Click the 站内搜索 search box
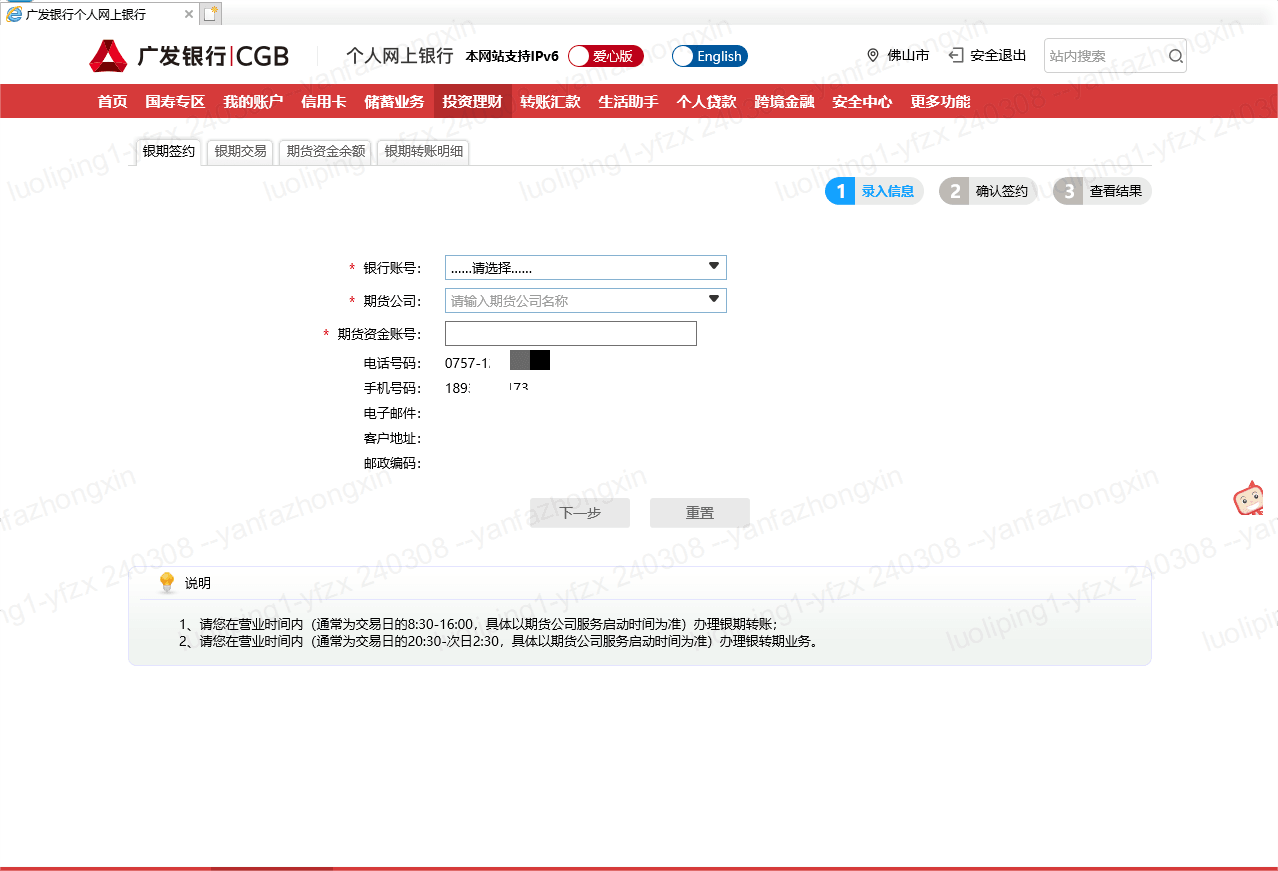 click(1105, 56)
